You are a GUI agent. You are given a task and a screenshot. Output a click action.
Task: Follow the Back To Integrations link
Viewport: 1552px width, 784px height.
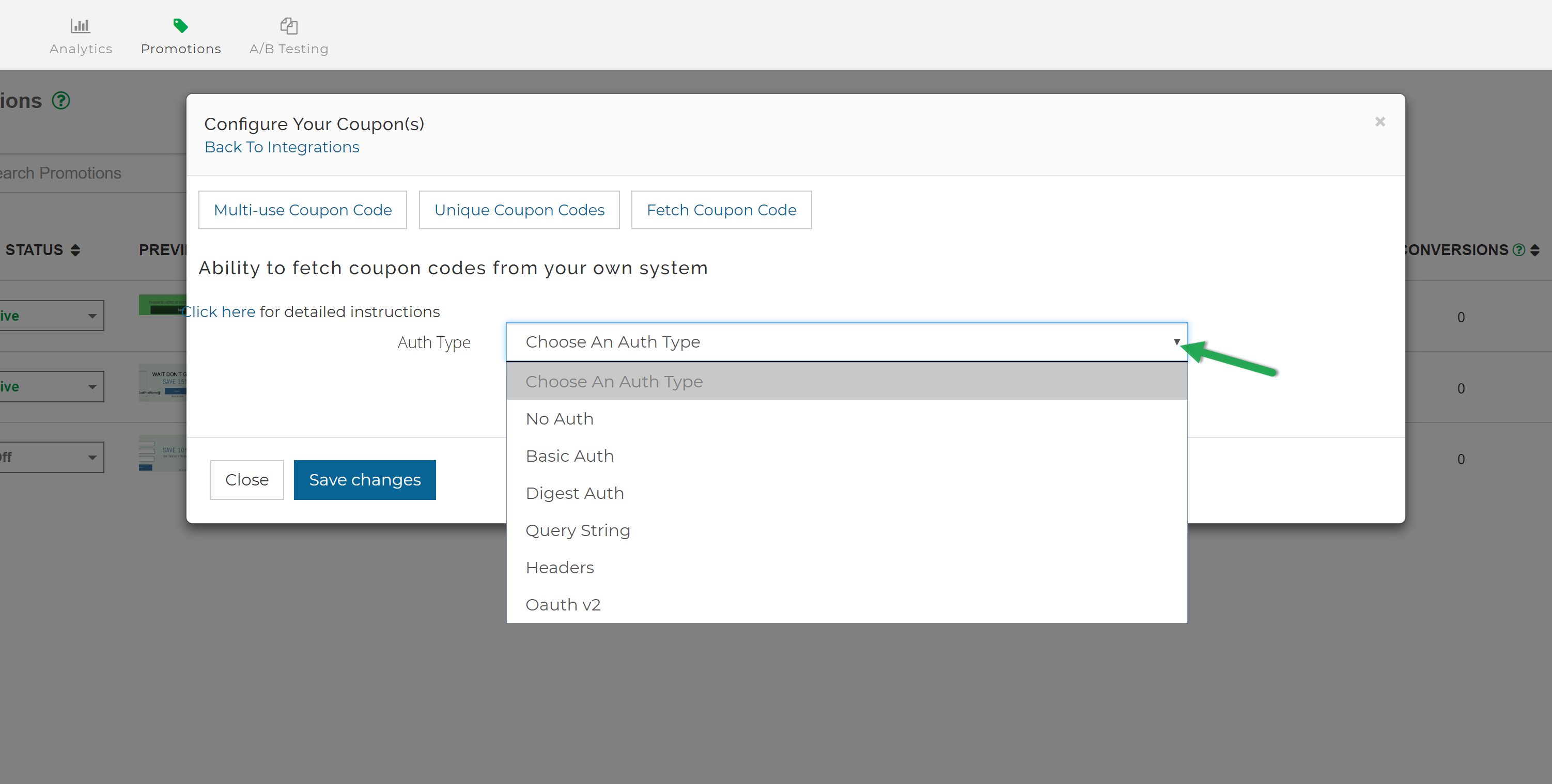click(282, 147)
